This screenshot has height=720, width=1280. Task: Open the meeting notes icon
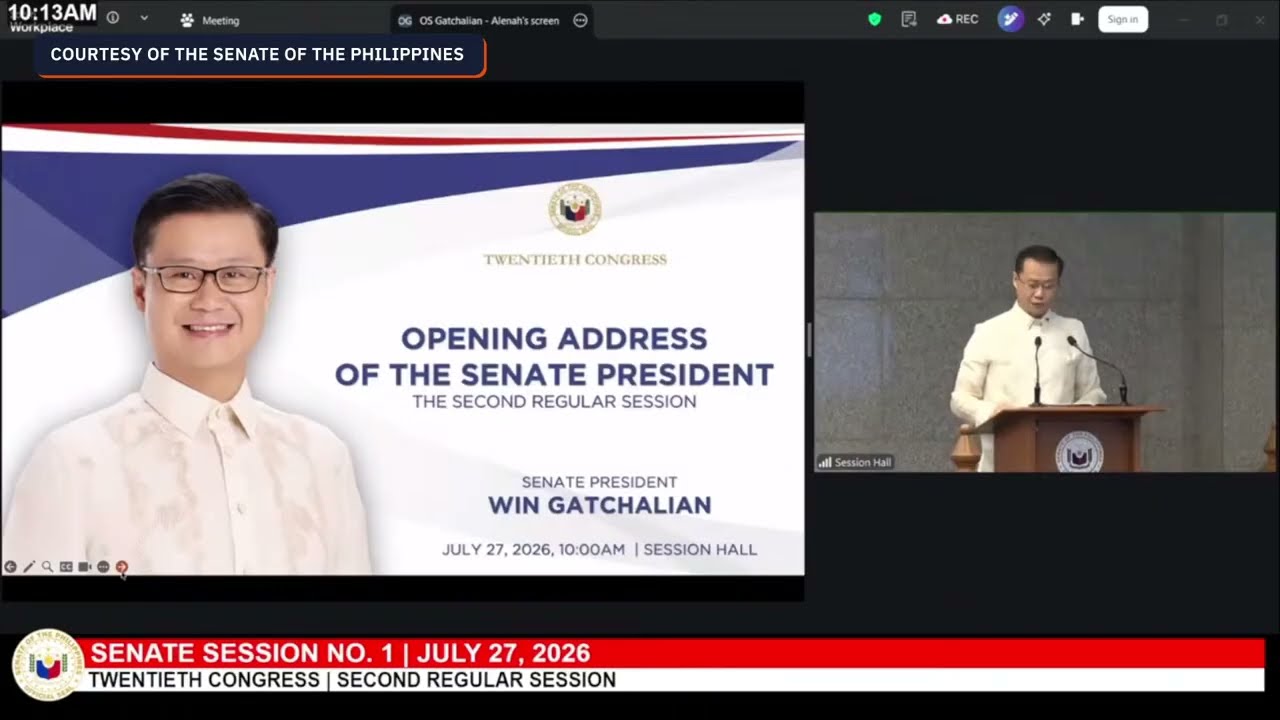pos(909,19)
